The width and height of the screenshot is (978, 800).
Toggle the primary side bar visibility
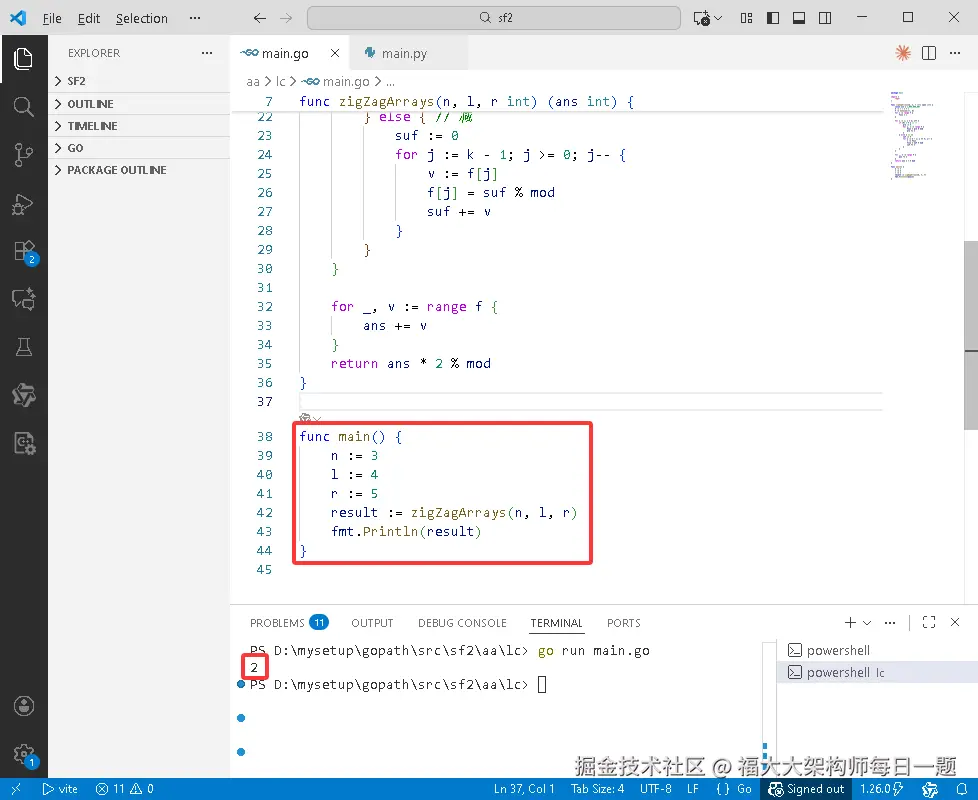[773, 18]
